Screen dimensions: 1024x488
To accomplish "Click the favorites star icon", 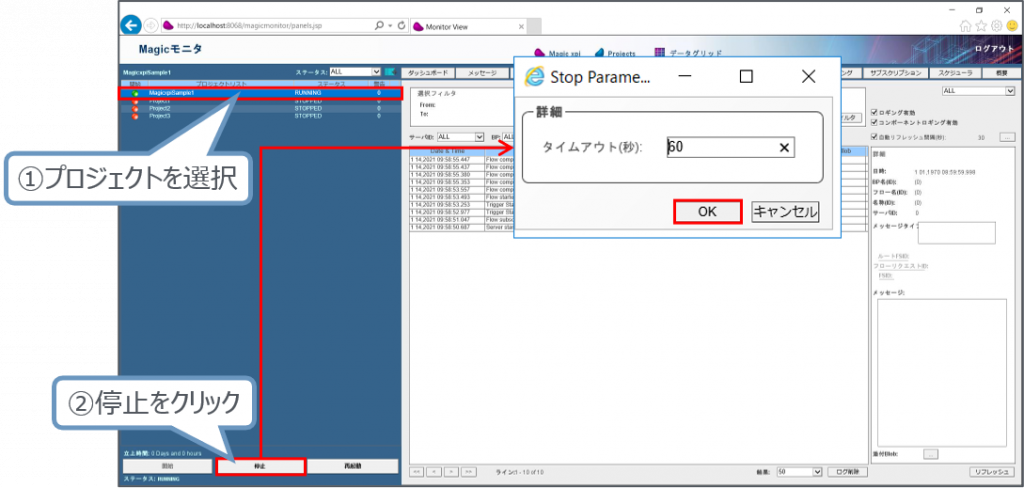I will [980, 25].
